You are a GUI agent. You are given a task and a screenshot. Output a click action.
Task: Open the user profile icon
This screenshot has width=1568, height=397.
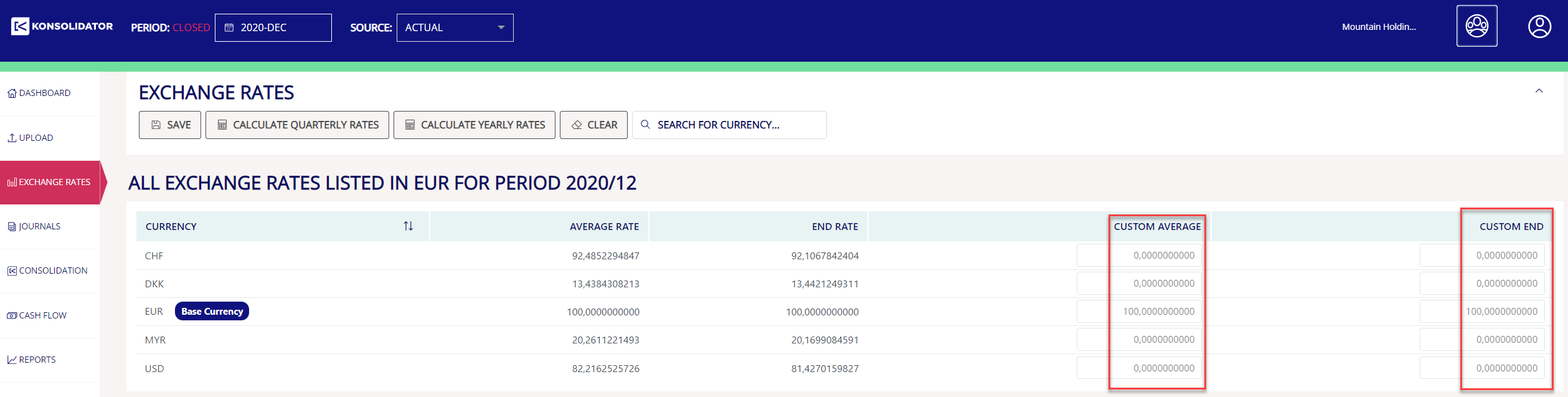(x=1539, y=27)
